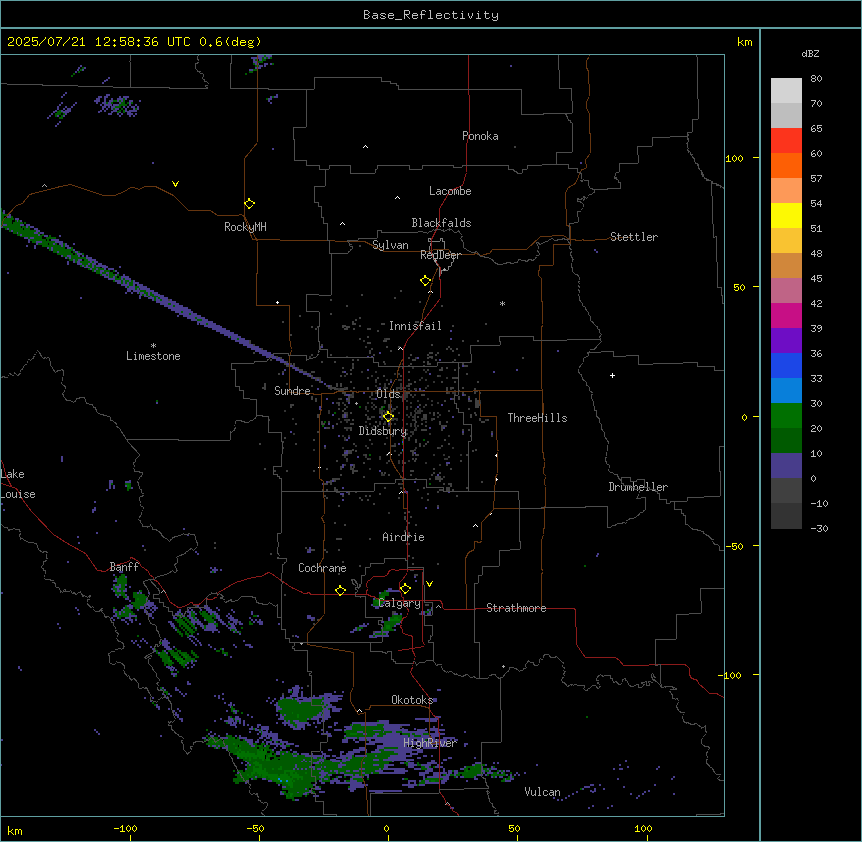The width and height of the screenshot is (862, 842).
Task: Click the Banff town label
Action: click(x=124, y=567)
